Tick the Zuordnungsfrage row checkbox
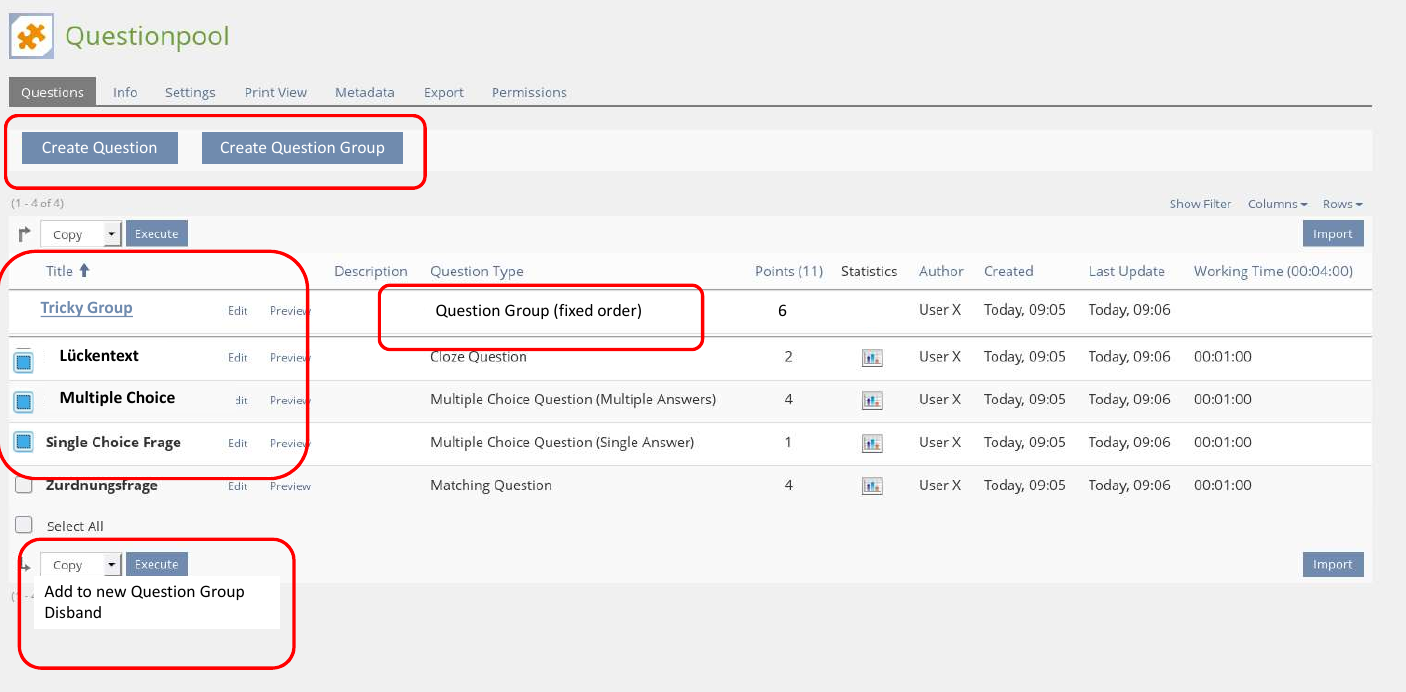Screen dimensions: 1406x692 coord(24,485)
